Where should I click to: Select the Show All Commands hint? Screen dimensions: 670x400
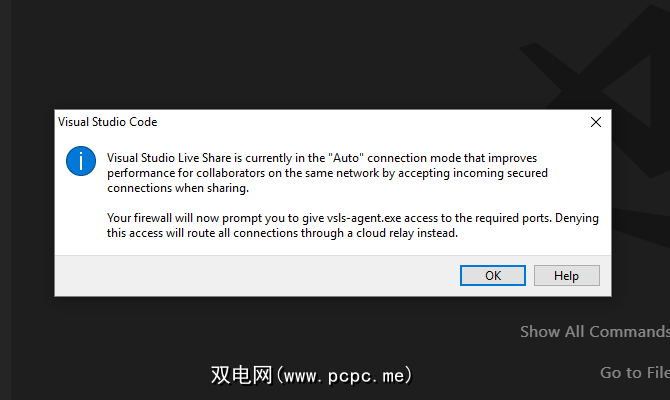point(594,331)
